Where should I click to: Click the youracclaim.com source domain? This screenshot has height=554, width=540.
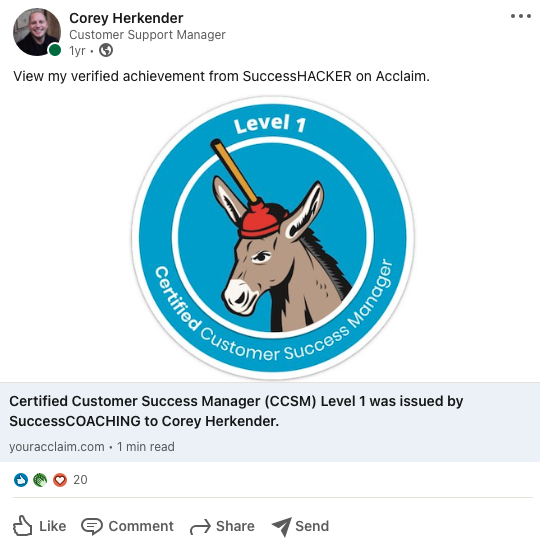(x=57, y=447)
